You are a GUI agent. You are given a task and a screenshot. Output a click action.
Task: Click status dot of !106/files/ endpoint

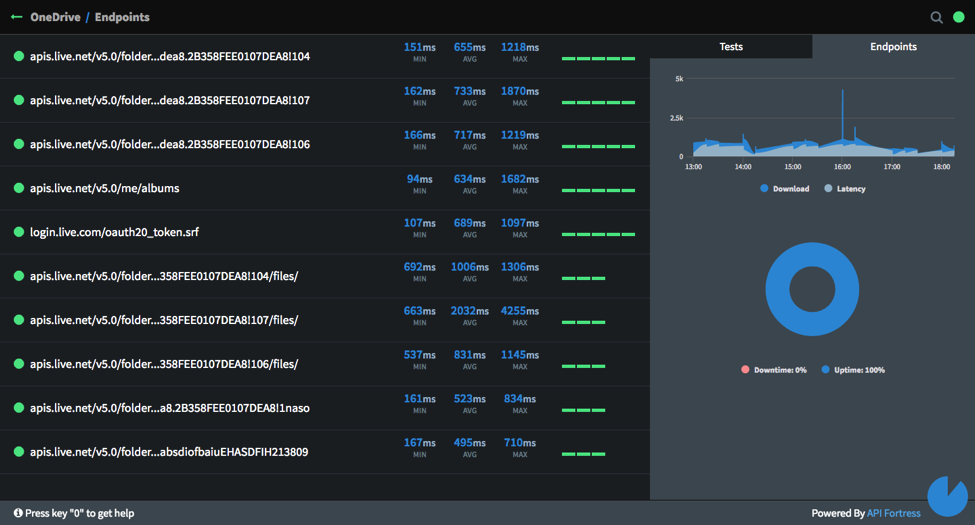click(x=19, y=364)
